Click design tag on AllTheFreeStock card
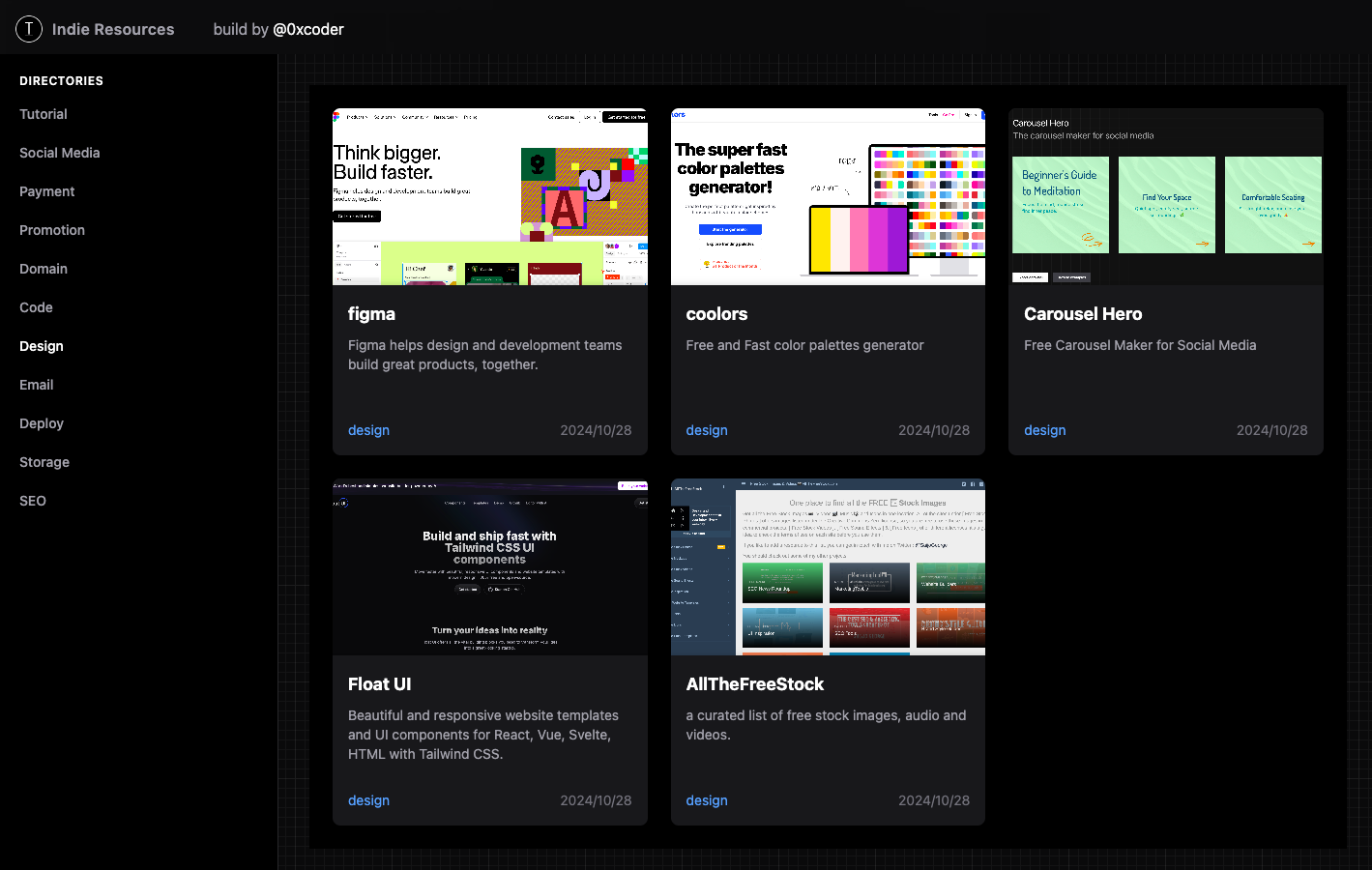 click(707, 800)
